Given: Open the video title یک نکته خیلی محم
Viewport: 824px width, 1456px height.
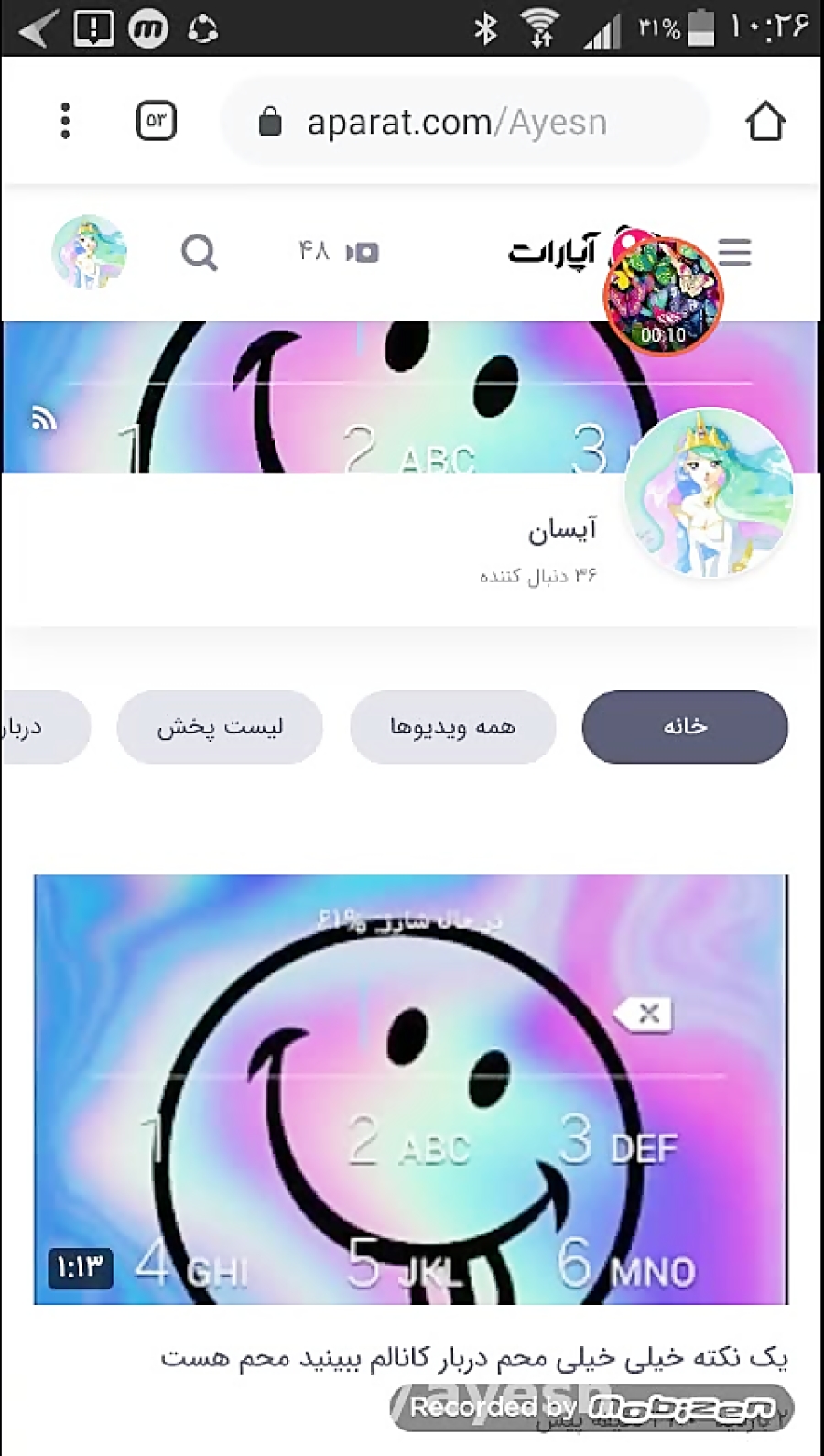Looking at the screenshot, I should pyautogui.click(x=474, y=1357).
